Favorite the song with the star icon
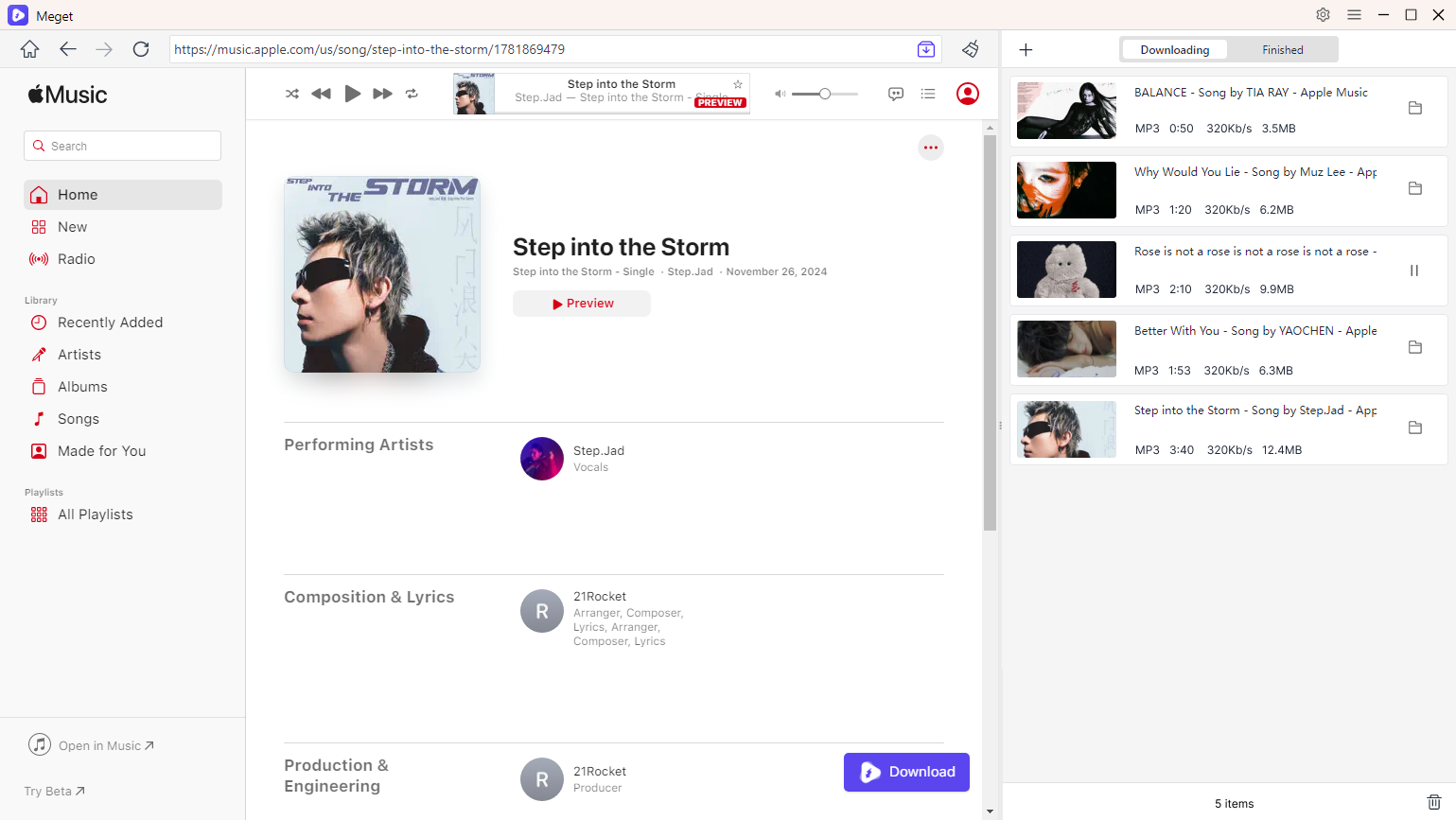Screen dimensions: 1456x820 click(x=738, y=84)
